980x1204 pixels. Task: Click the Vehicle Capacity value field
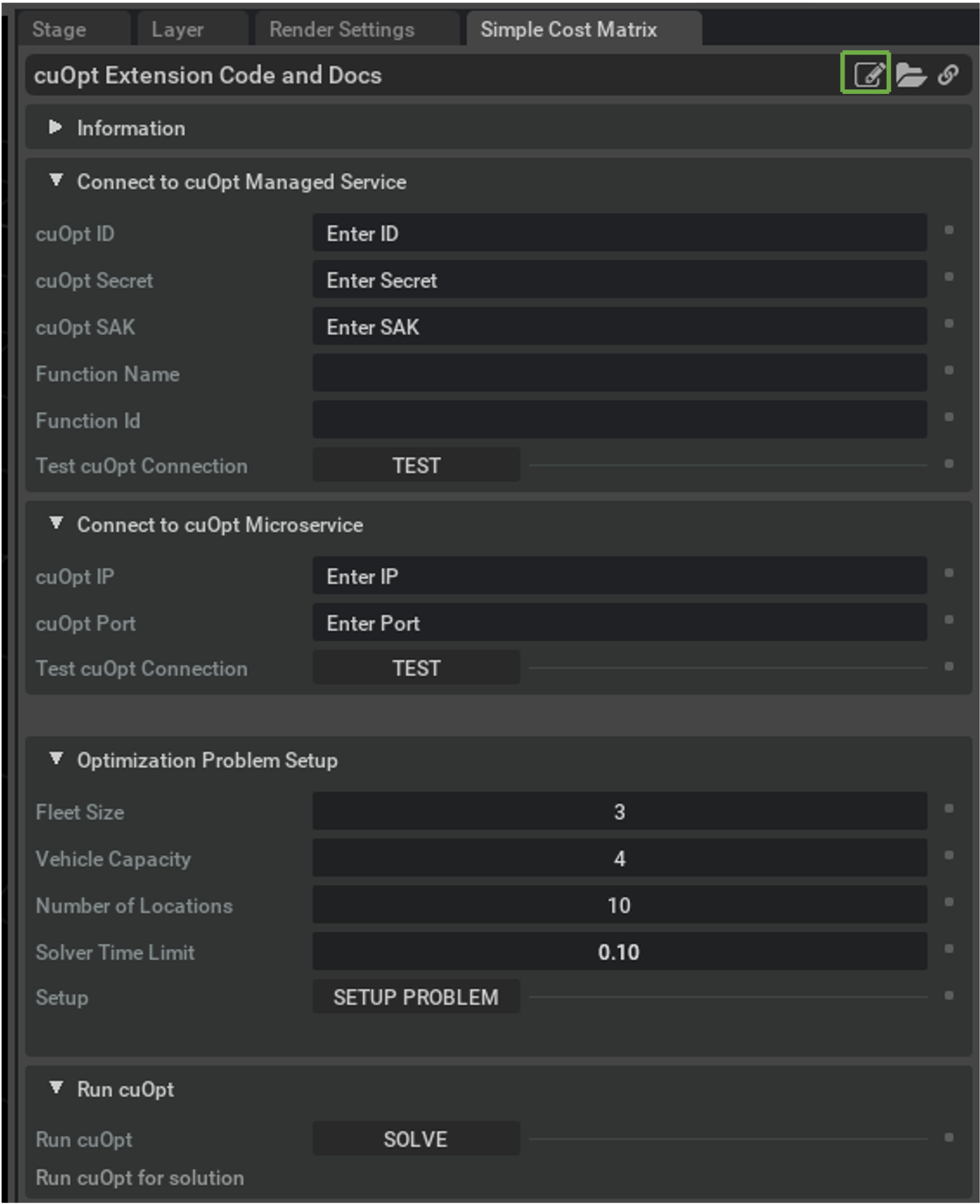click(619, 858)
